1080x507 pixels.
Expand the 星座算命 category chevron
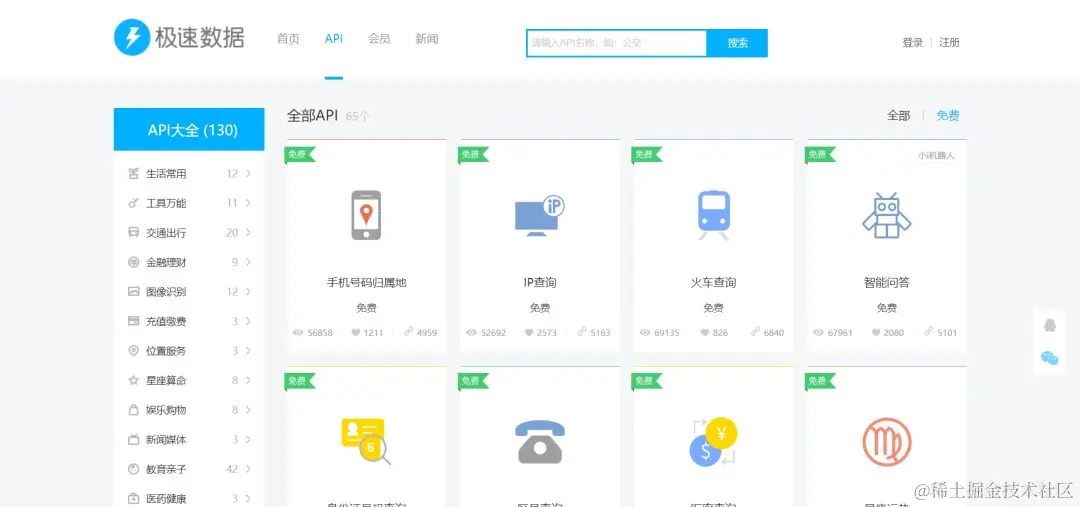click(248, 380)
